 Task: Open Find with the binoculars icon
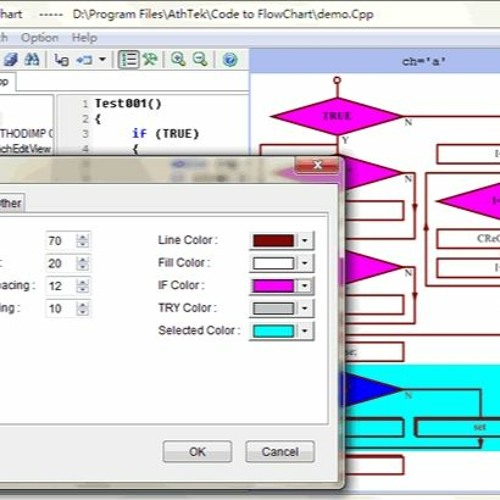click(x=32, y=60)
